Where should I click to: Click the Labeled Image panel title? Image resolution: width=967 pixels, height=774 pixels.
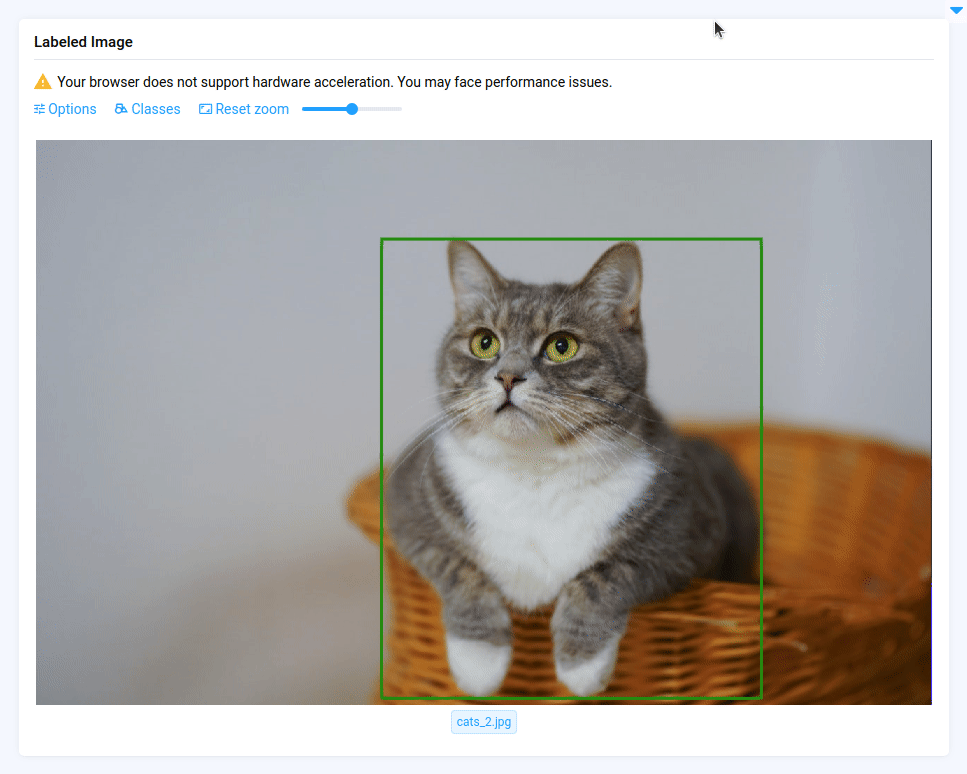pyautogui.click(x=83, y=42)
